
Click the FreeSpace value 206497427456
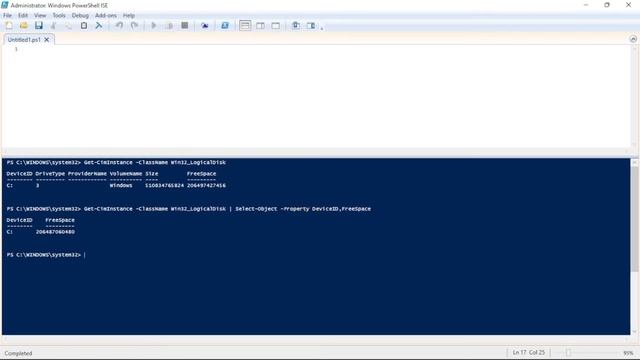pyautogui.click(x=206, y=185)
